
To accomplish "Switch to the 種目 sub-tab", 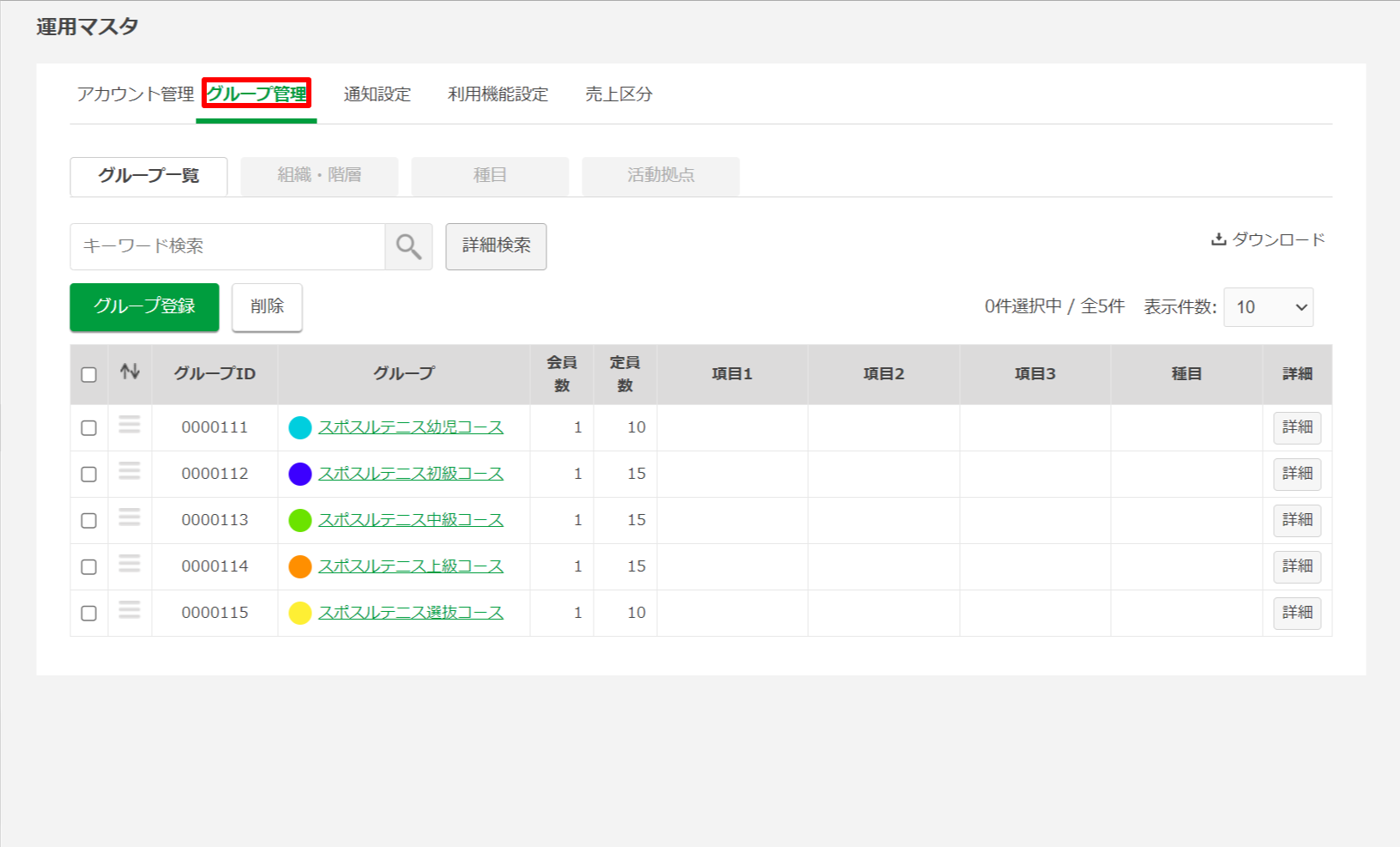I will click(490, 176).
